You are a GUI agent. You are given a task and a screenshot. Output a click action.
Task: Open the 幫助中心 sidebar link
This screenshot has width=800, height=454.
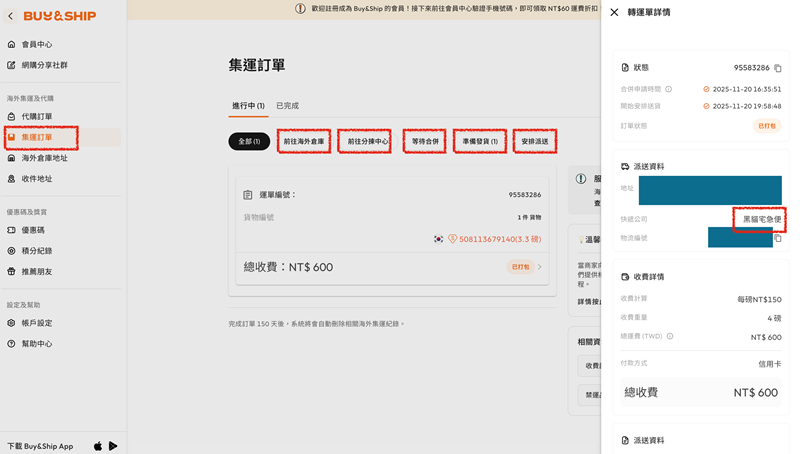[x=37, y=344]
